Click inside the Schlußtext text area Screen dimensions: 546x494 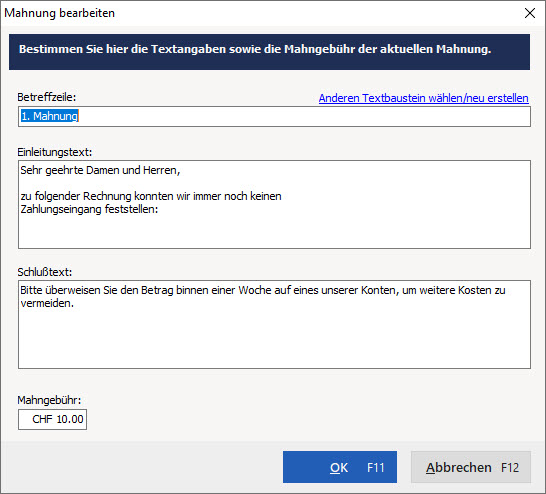tap(274, 324)
